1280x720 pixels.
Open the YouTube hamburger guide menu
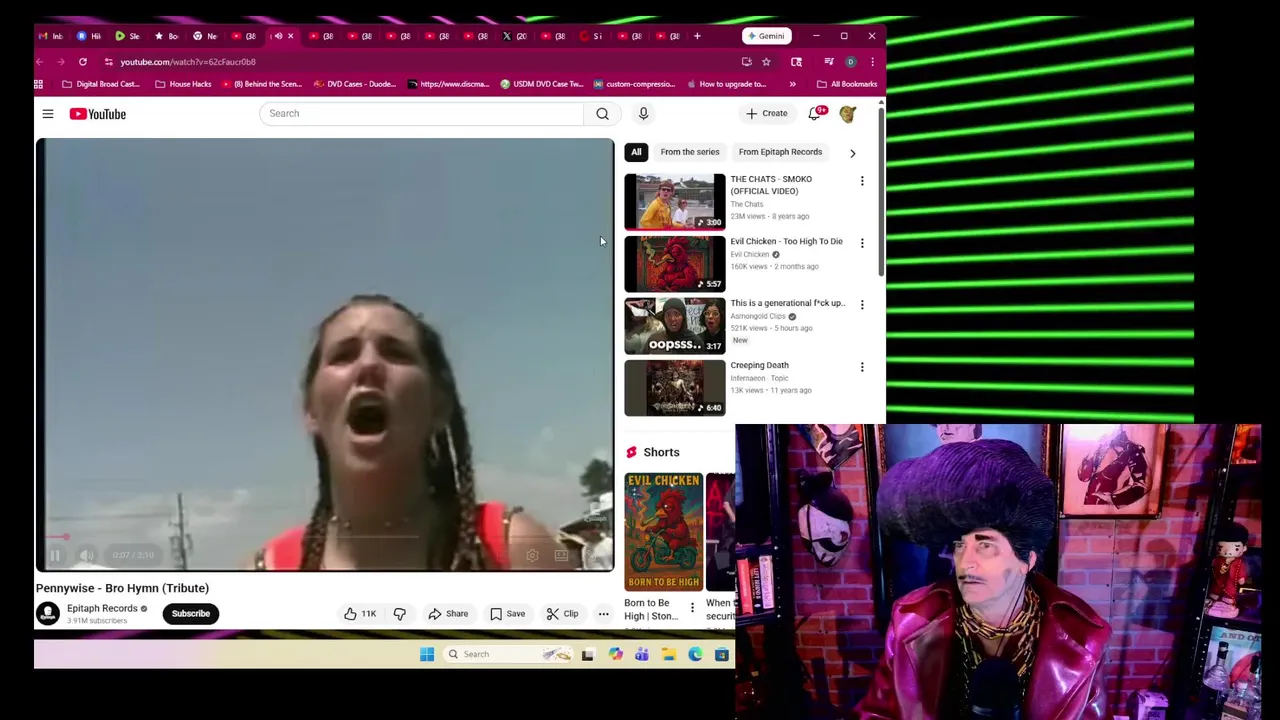tap(47, 114)
